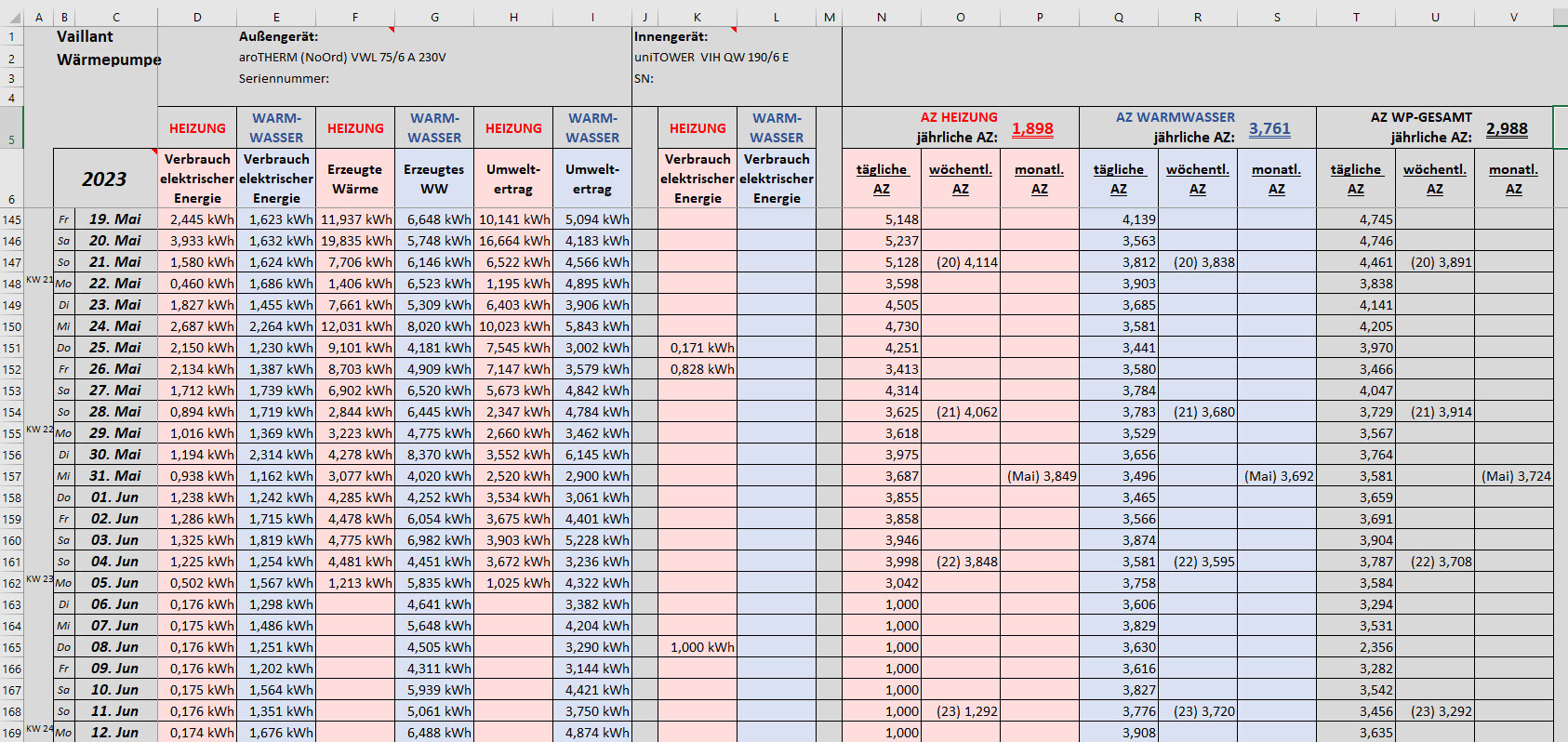This screenshot has height=742, width=1568.
Task: Click the Erzeugte Wärme header cell
Action: (355, 179)
